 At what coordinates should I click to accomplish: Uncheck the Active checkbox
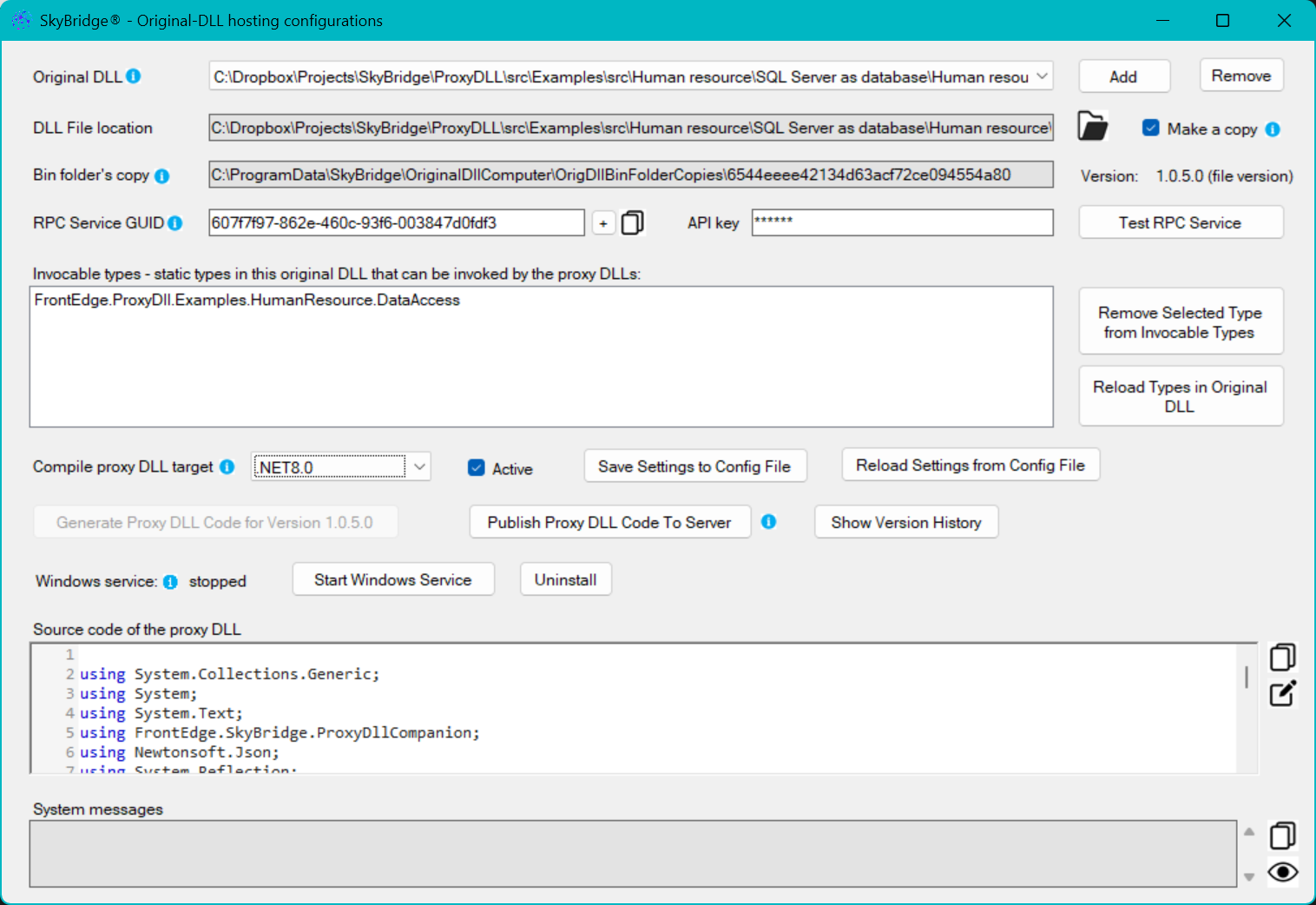click(x=476, y=467)
